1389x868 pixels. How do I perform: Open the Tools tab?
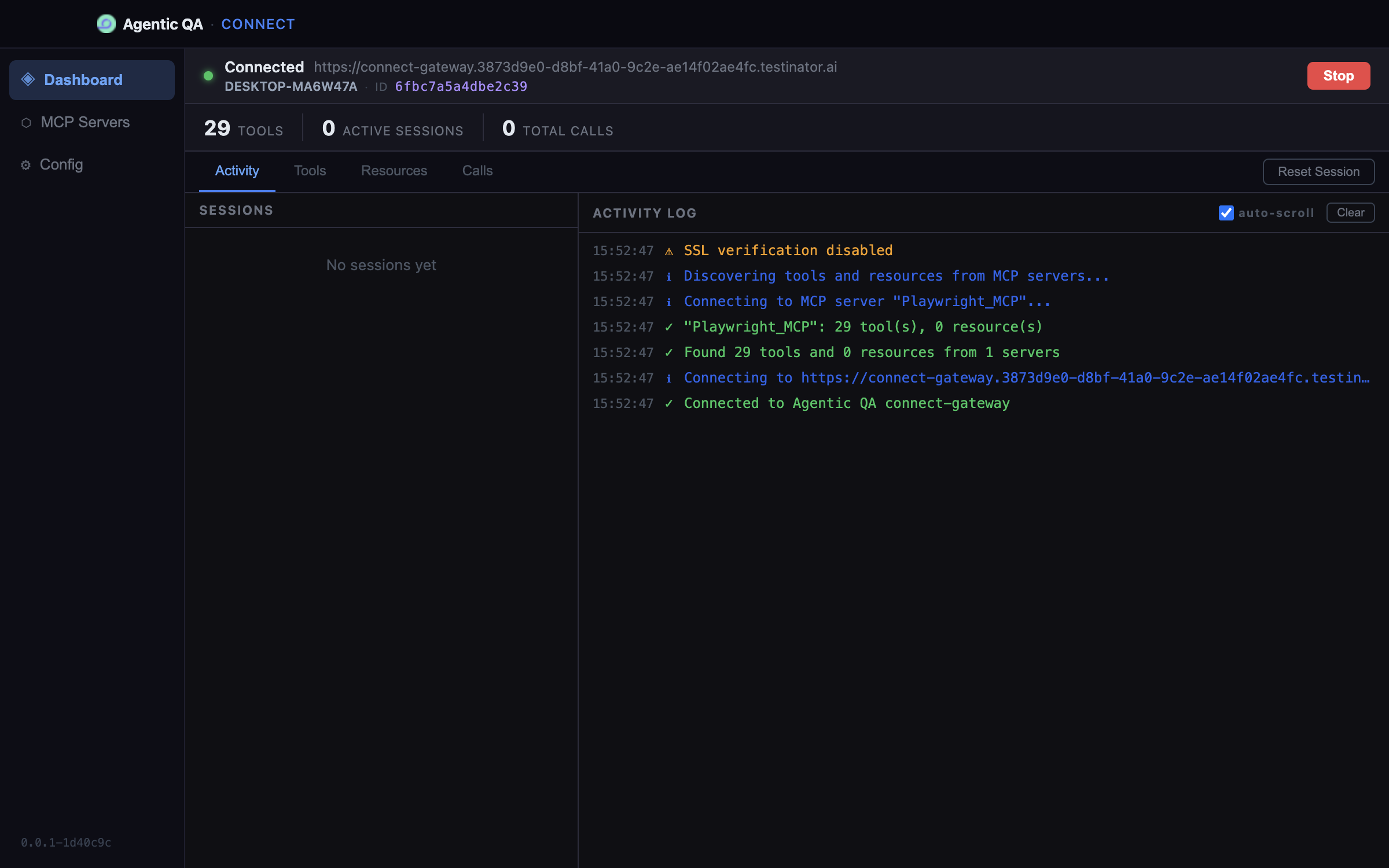coord(310,171)
